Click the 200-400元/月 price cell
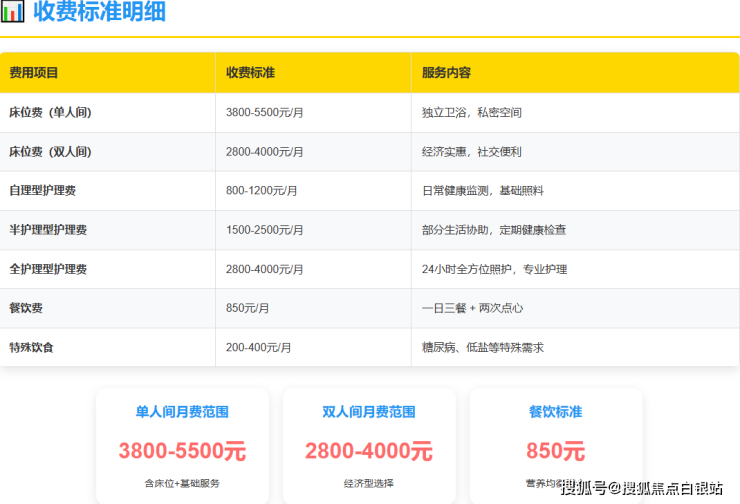 tap(259, 347)
